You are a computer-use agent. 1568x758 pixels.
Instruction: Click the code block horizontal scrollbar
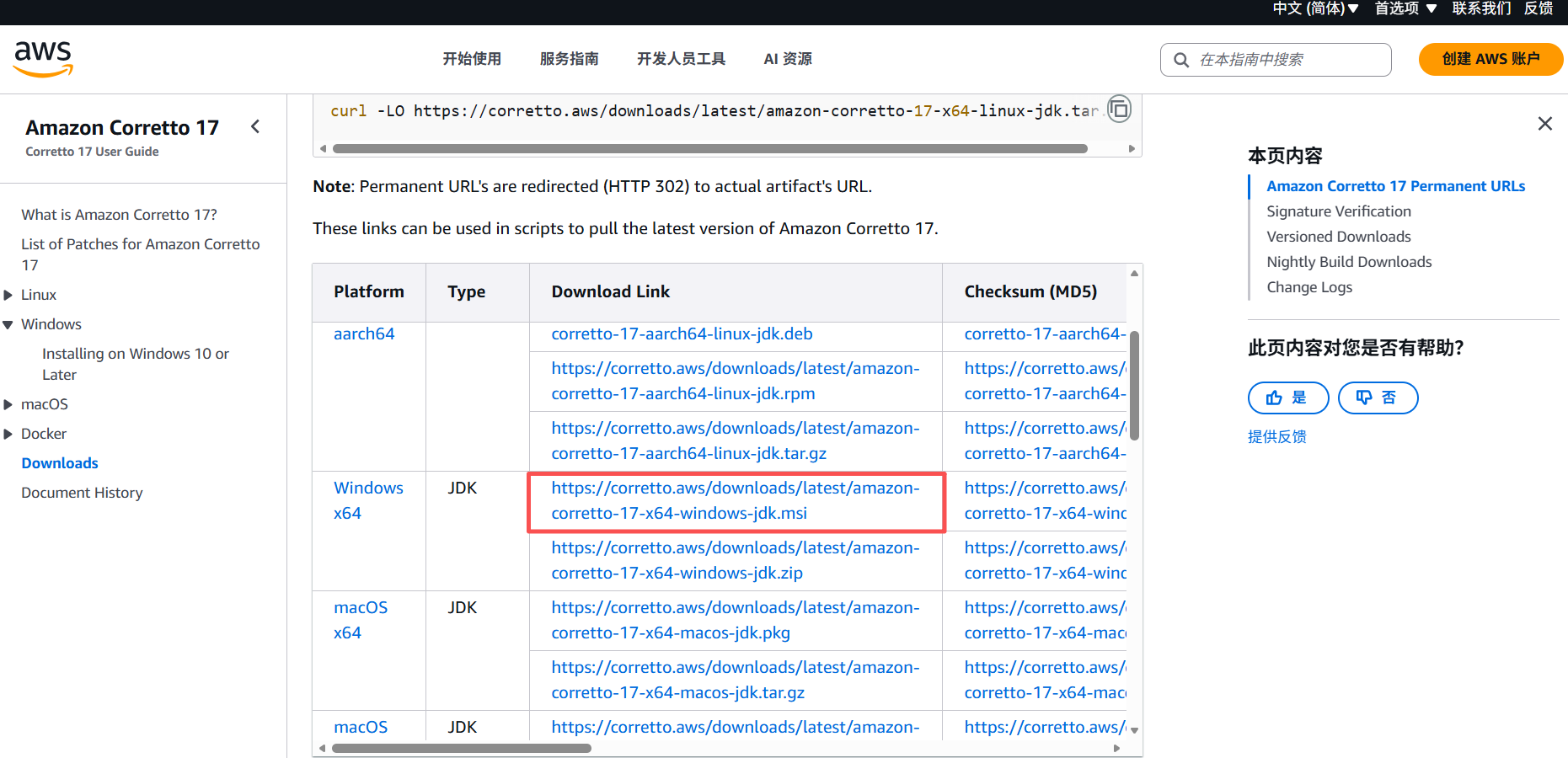coord(709,148)
